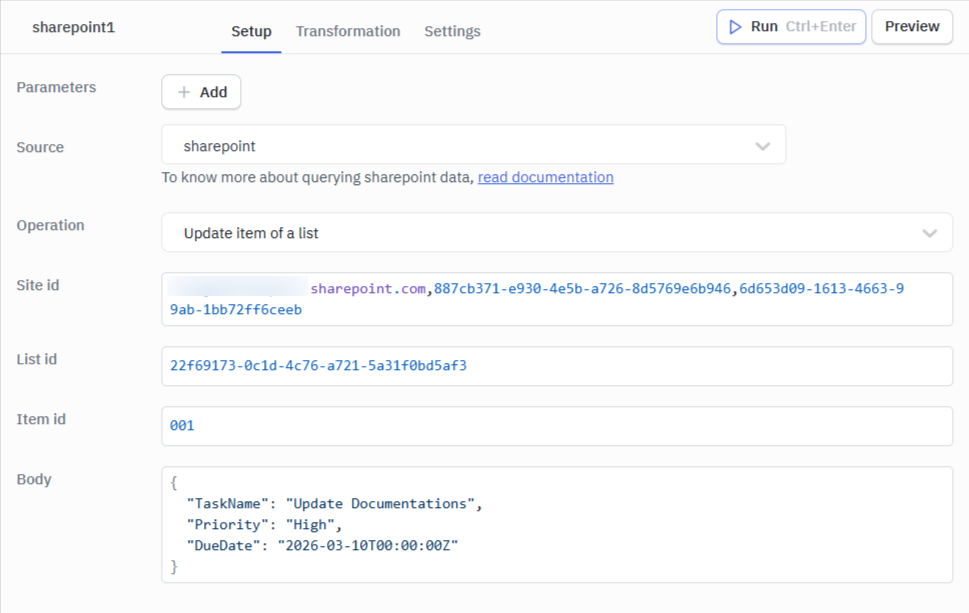The width and height of the screenshot is (969, 613).
Task: Switch to the Transformation tab
Action: coord(348,31)
